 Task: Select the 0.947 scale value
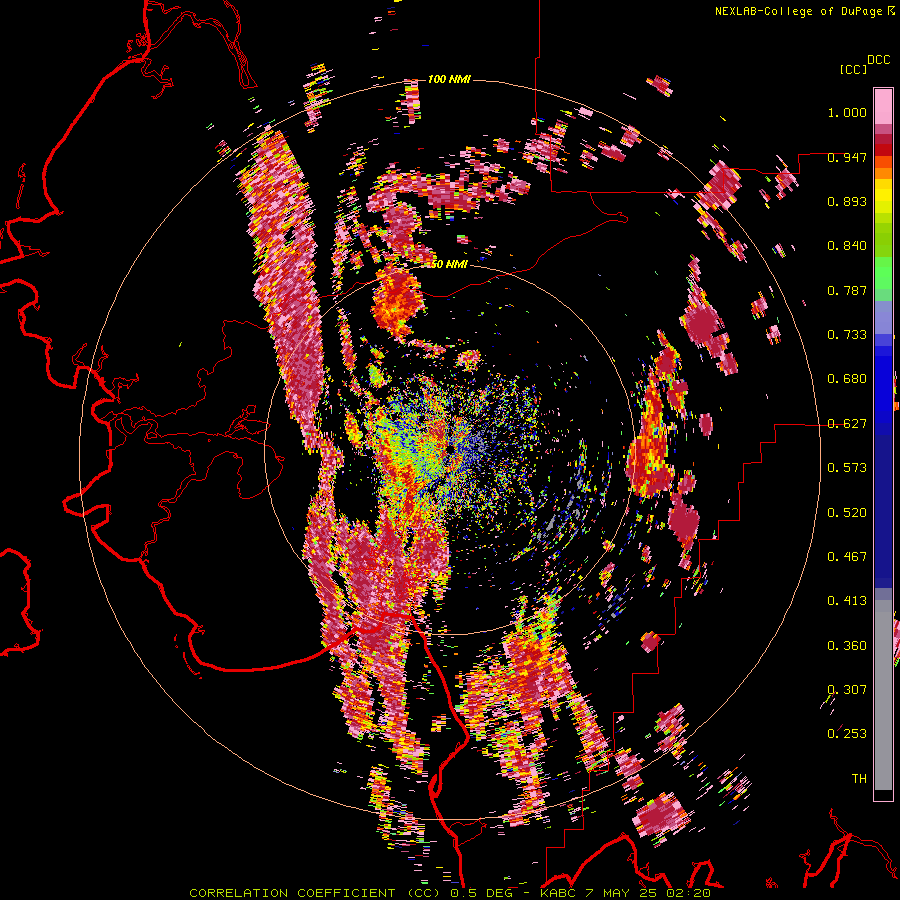847,157
